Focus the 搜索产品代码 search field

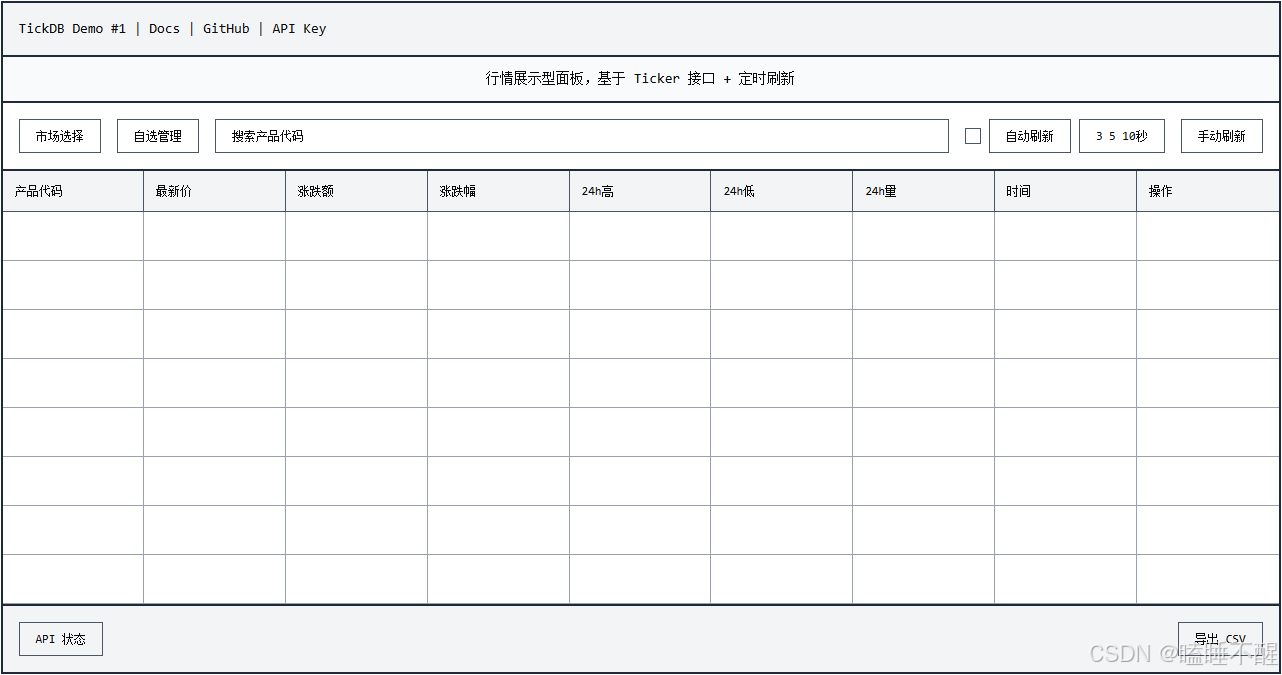581,136
